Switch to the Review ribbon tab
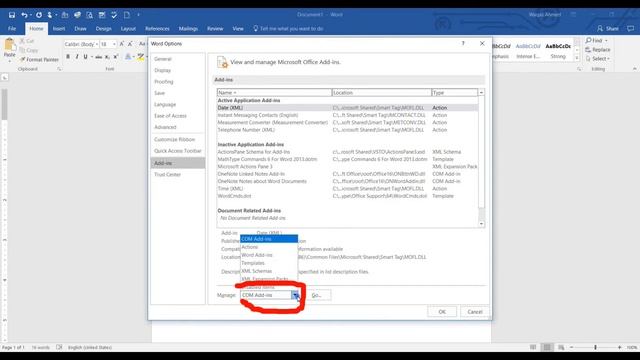 [x=215, y=29]
